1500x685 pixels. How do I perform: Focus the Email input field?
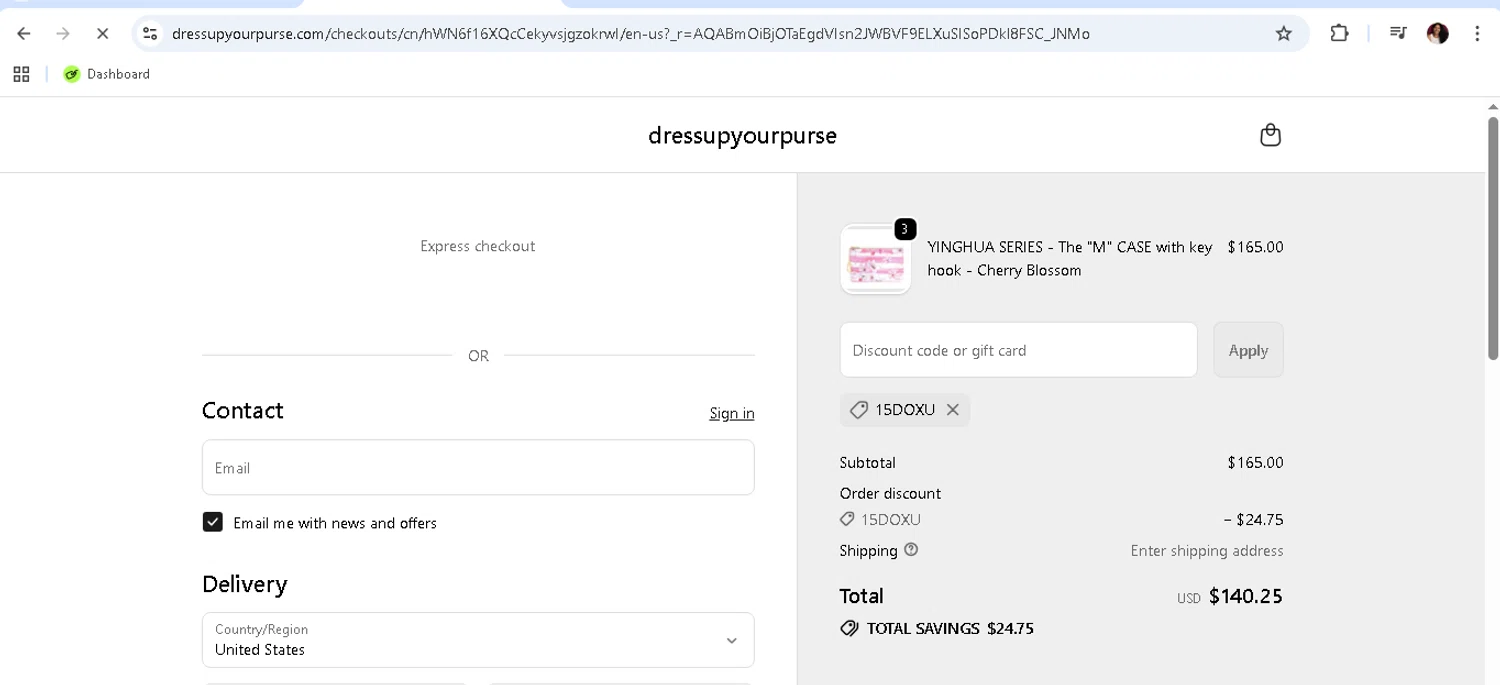point(478,467)
